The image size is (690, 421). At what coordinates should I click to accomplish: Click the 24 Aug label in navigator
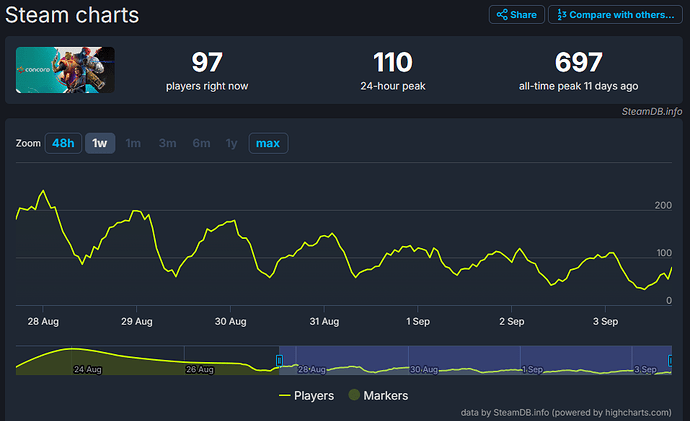(88, 369)
